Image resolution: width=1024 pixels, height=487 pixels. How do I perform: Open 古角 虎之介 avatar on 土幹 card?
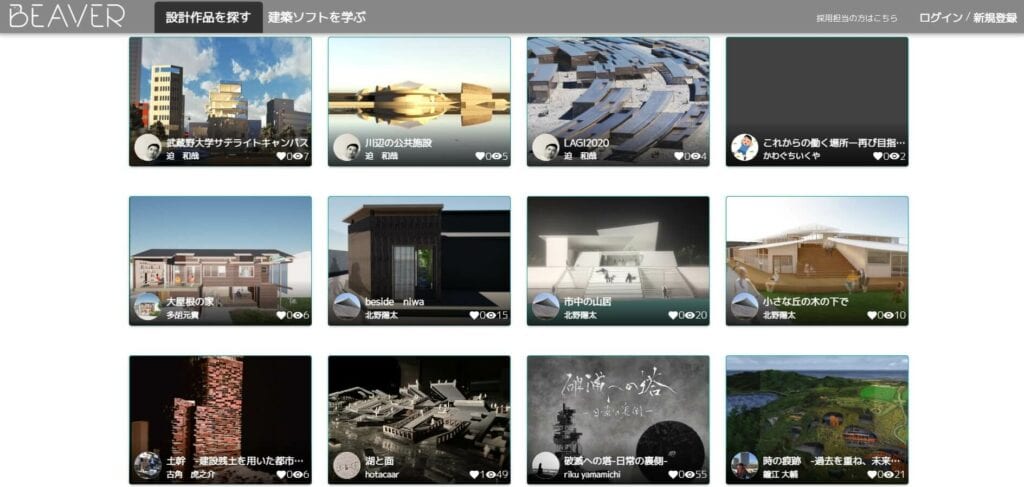point(148,465)
